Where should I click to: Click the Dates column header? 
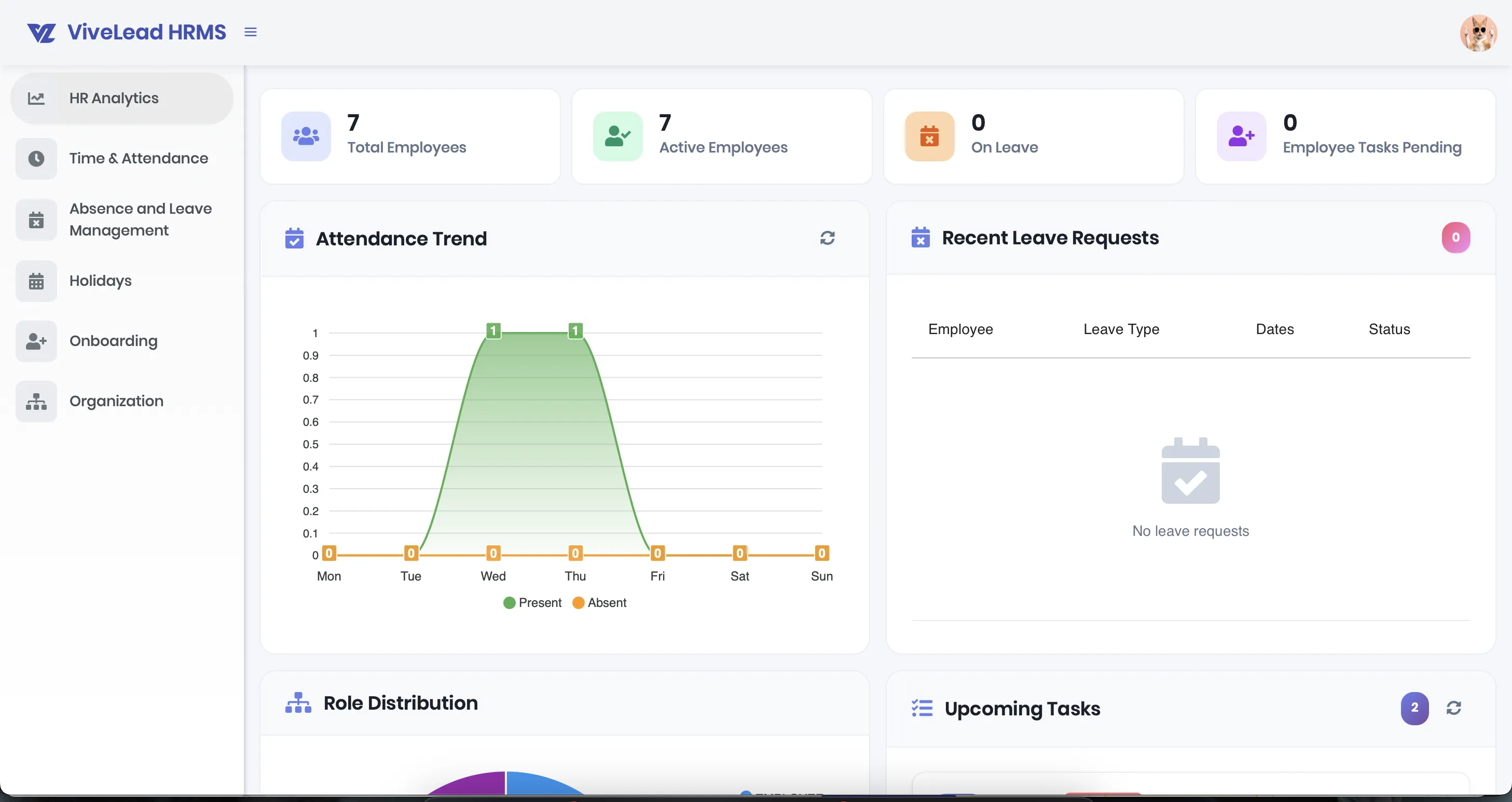click(x=1274, y=329)
